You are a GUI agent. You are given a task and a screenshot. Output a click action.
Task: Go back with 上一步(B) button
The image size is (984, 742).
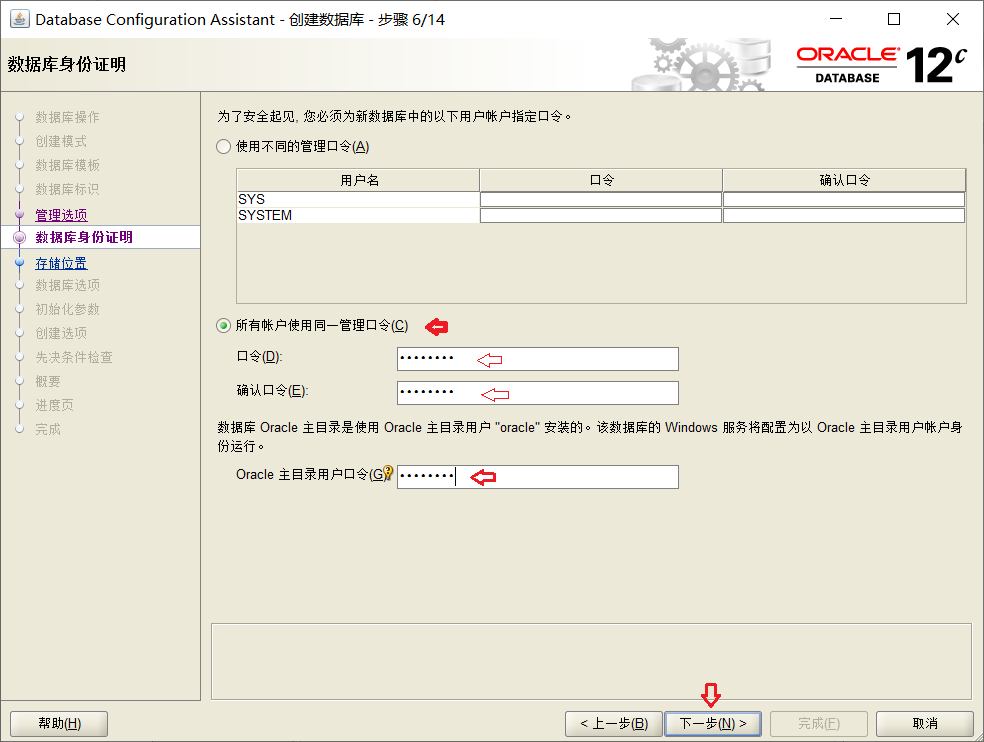pos(614,724)
